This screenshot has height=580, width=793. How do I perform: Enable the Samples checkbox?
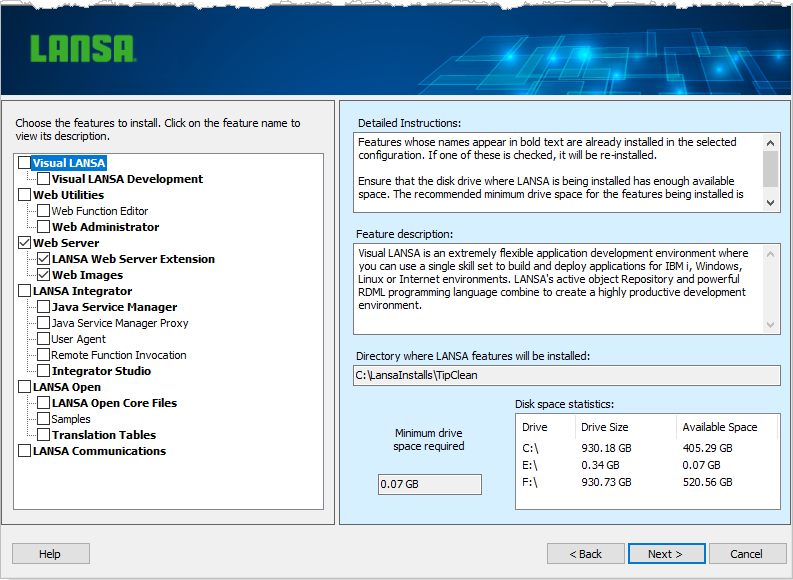(43, 419)
